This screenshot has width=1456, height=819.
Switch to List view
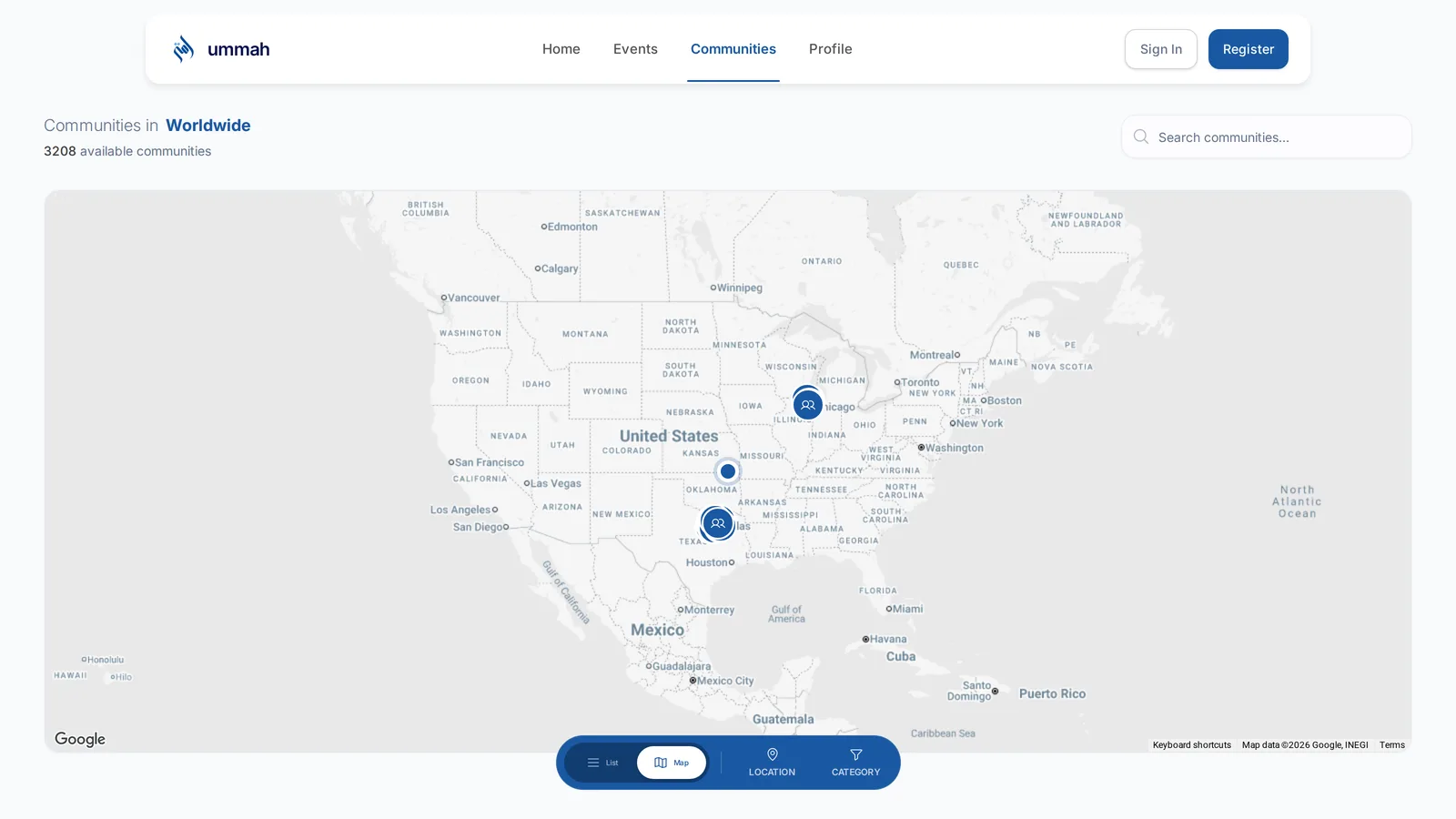(x=602, y=763)
